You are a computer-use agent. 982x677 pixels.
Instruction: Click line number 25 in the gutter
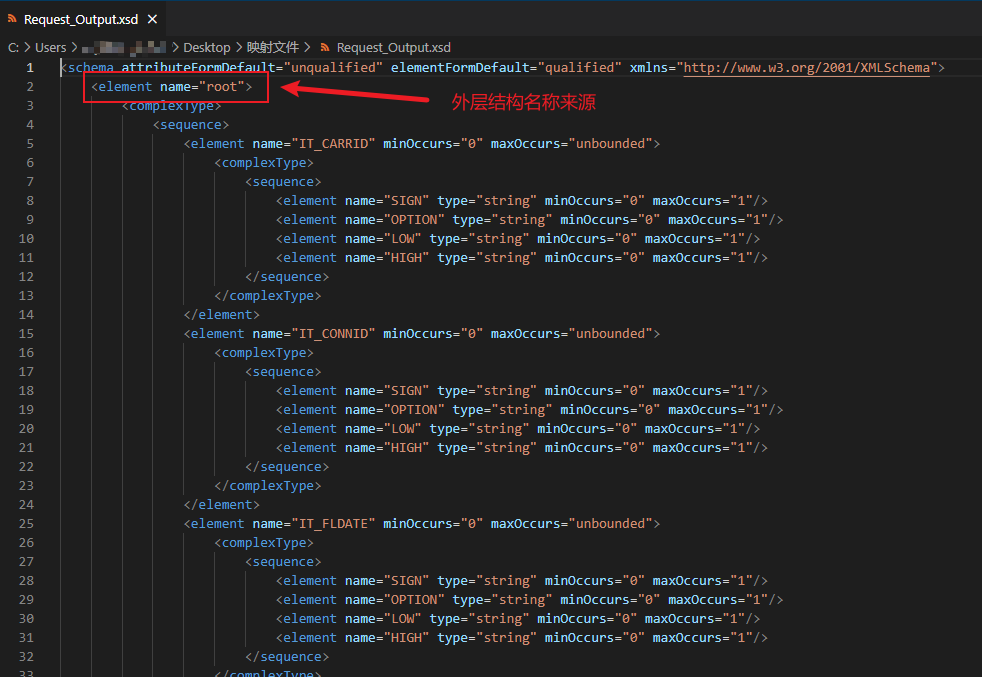tap(27, 523)
